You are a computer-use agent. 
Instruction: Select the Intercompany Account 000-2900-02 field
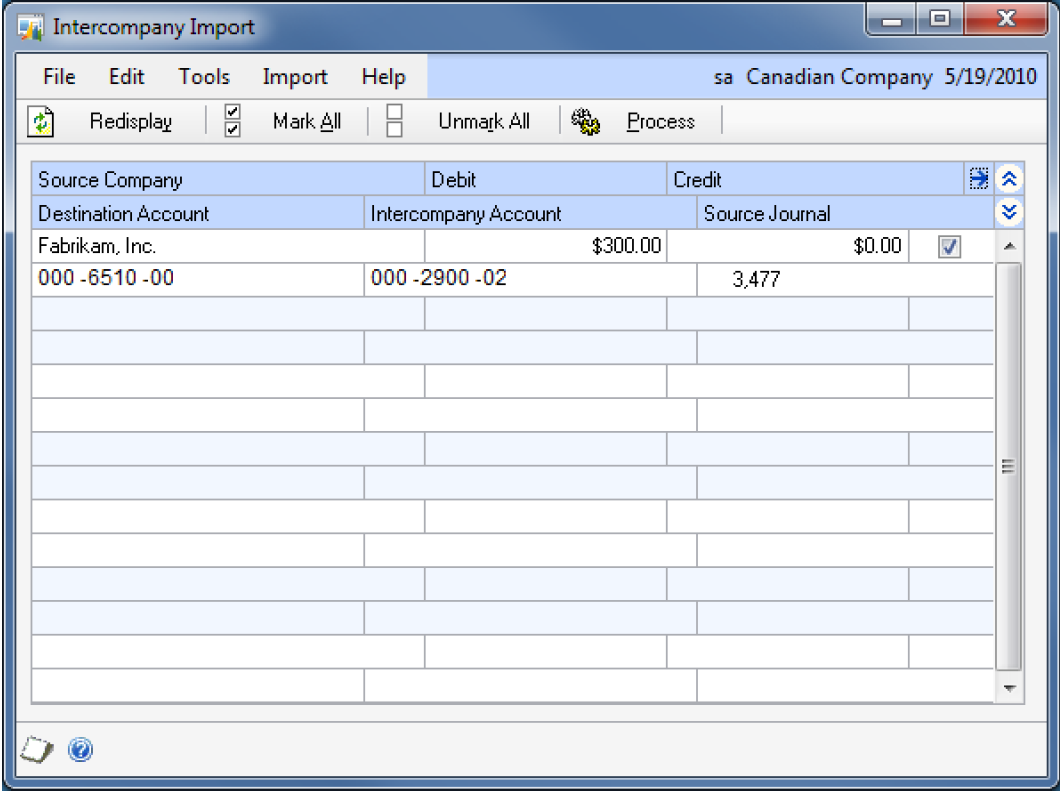pos(530,279)
